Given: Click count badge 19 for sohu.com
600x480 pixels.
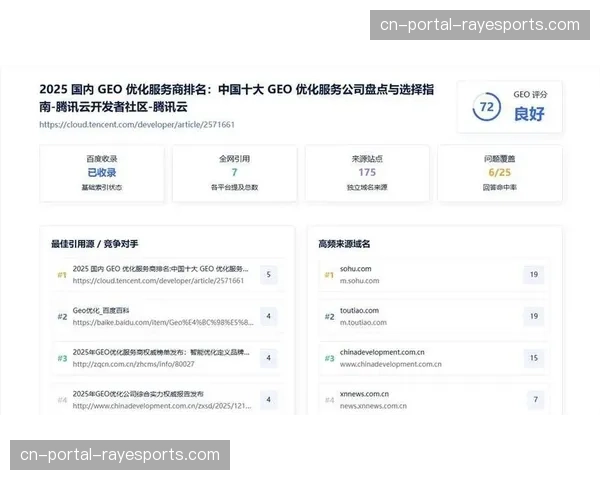Looking at the screenshot, I should point(534,274).
